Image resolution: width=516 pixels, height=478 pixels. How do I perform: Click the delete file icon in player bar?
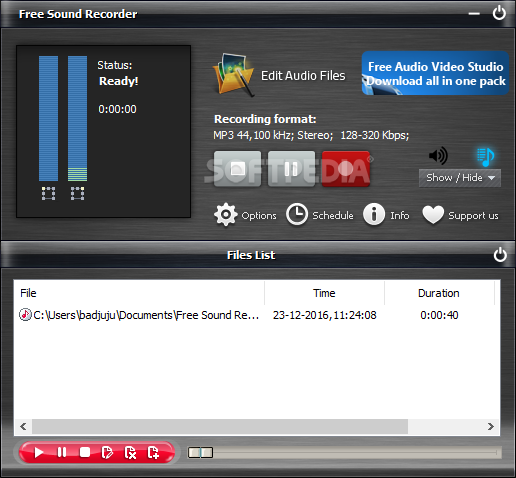(x=130, y=452)
